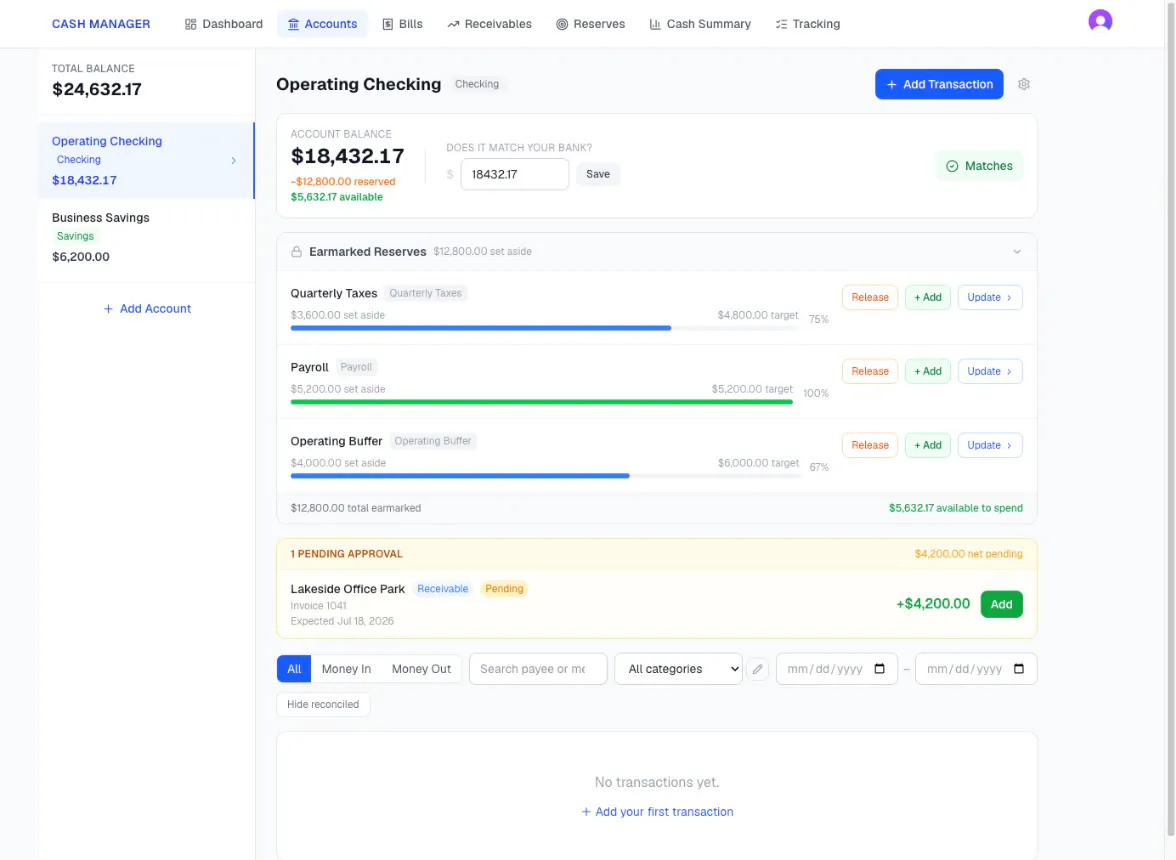
Task: Open calendar picker on start date field
Action: (880, 669)
